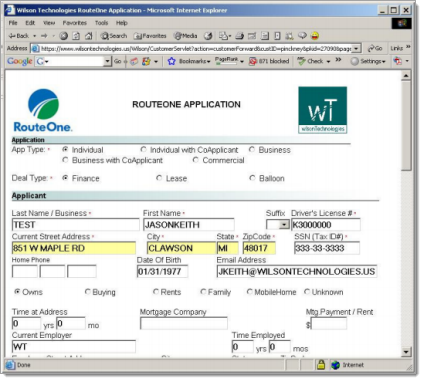
Task: Open the View menu
Action: point(49,23)
